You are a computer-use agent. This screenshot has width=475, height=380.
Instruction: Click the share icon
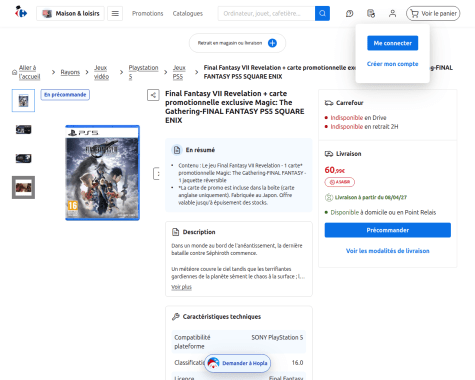pos(153,95)
